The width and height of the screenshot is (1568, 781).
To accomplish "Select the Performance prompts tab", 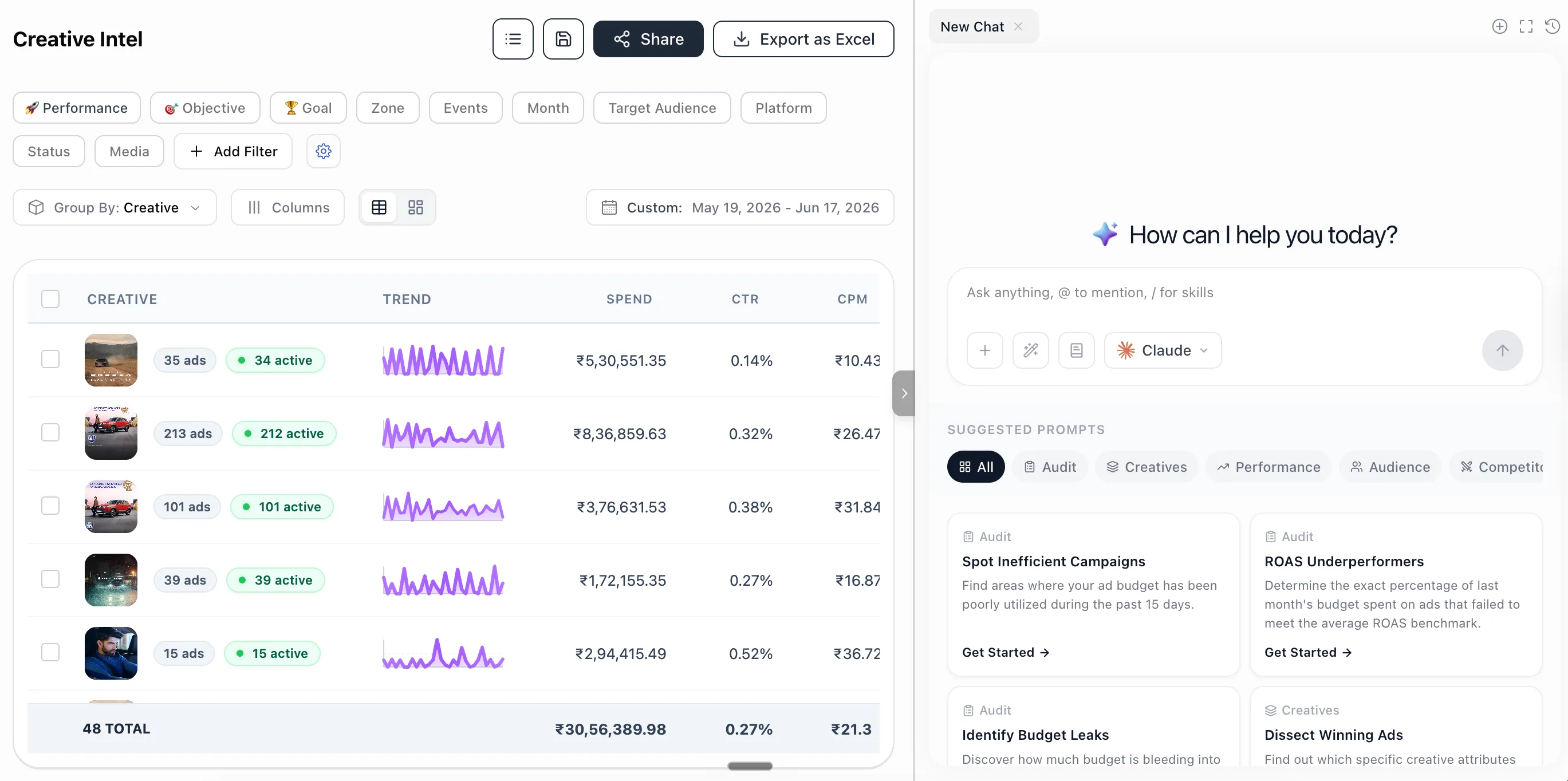I will (x=1268, y=467).
